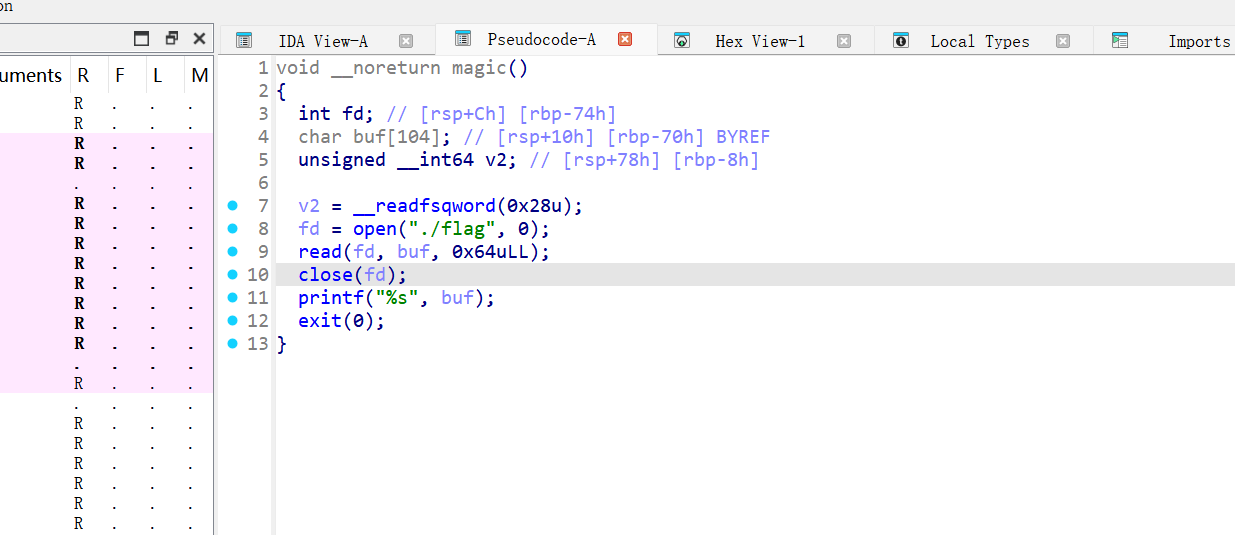Screen dimensions: 1235x535
Task: Click the Imports tab icon
Action: [x=1120, y=41]
